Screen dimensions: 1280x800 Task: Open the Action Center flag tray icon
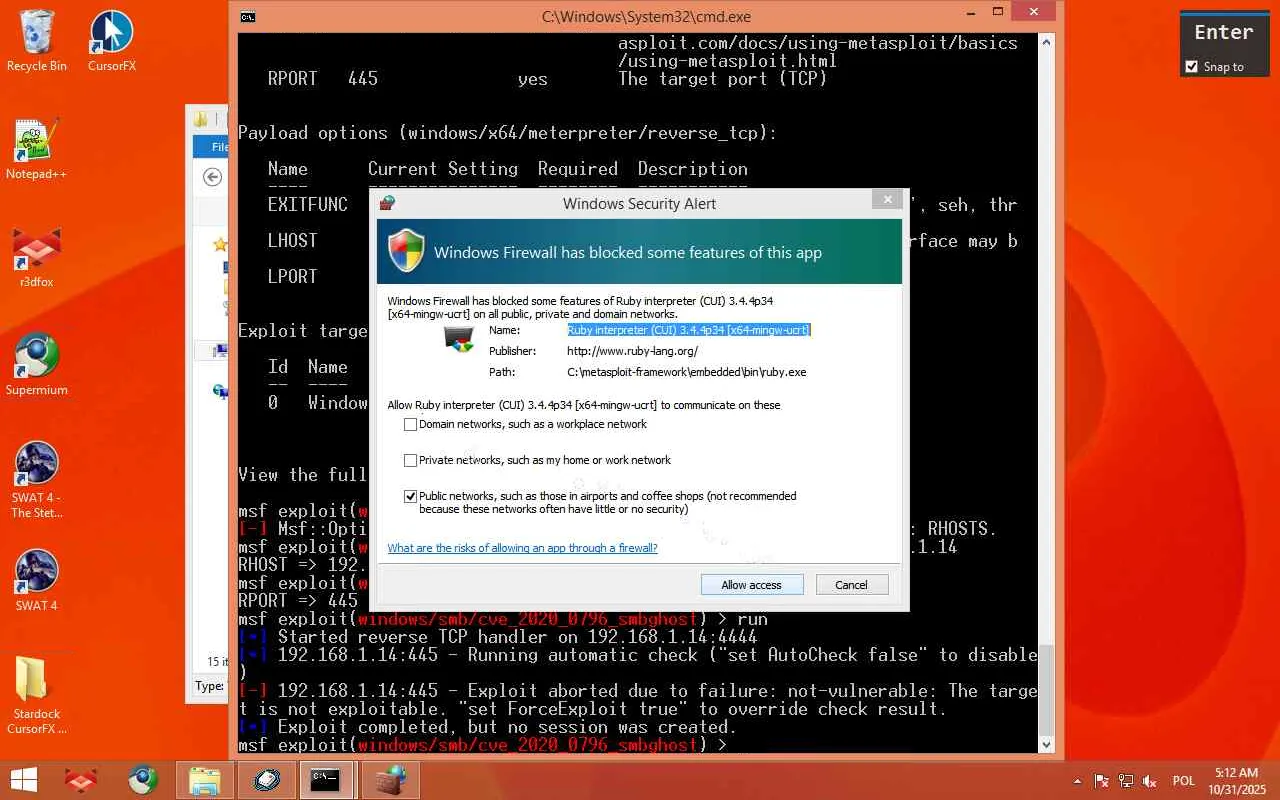tap(1102, 781)
